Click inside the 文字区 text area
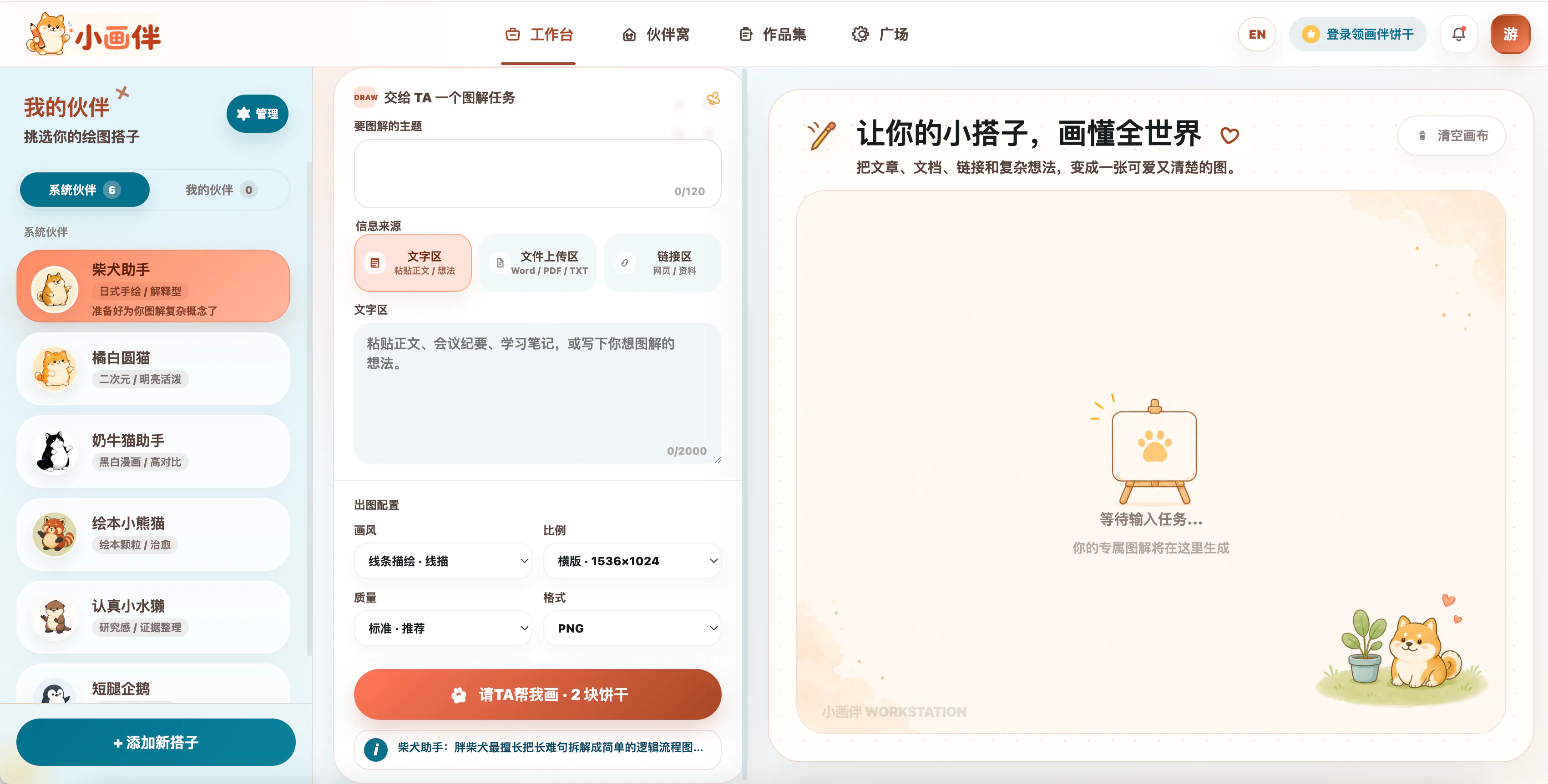The image size is (1548, 784). (x=537, y=393)
